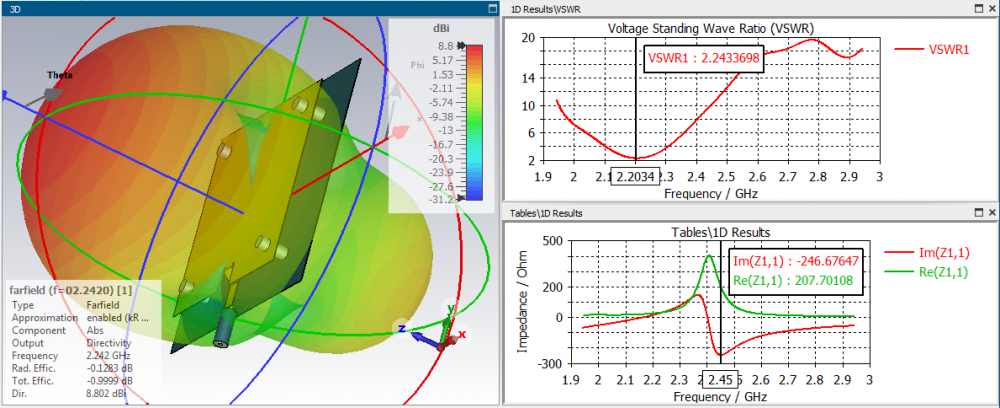1000x408 pixels.
Task: Click the Component value Abs
Action: coord(94,330)
